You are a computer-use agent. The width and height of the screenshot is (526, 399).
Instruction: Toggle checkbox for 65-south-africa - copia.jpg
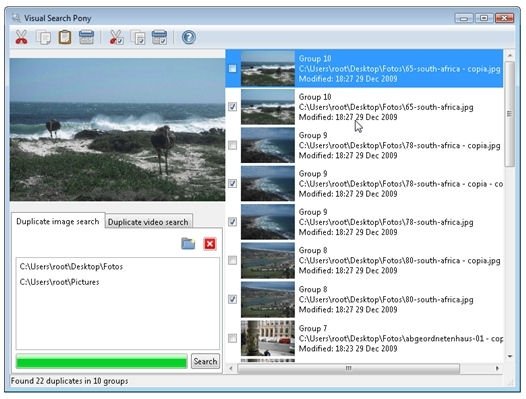[x=232, y=68]
